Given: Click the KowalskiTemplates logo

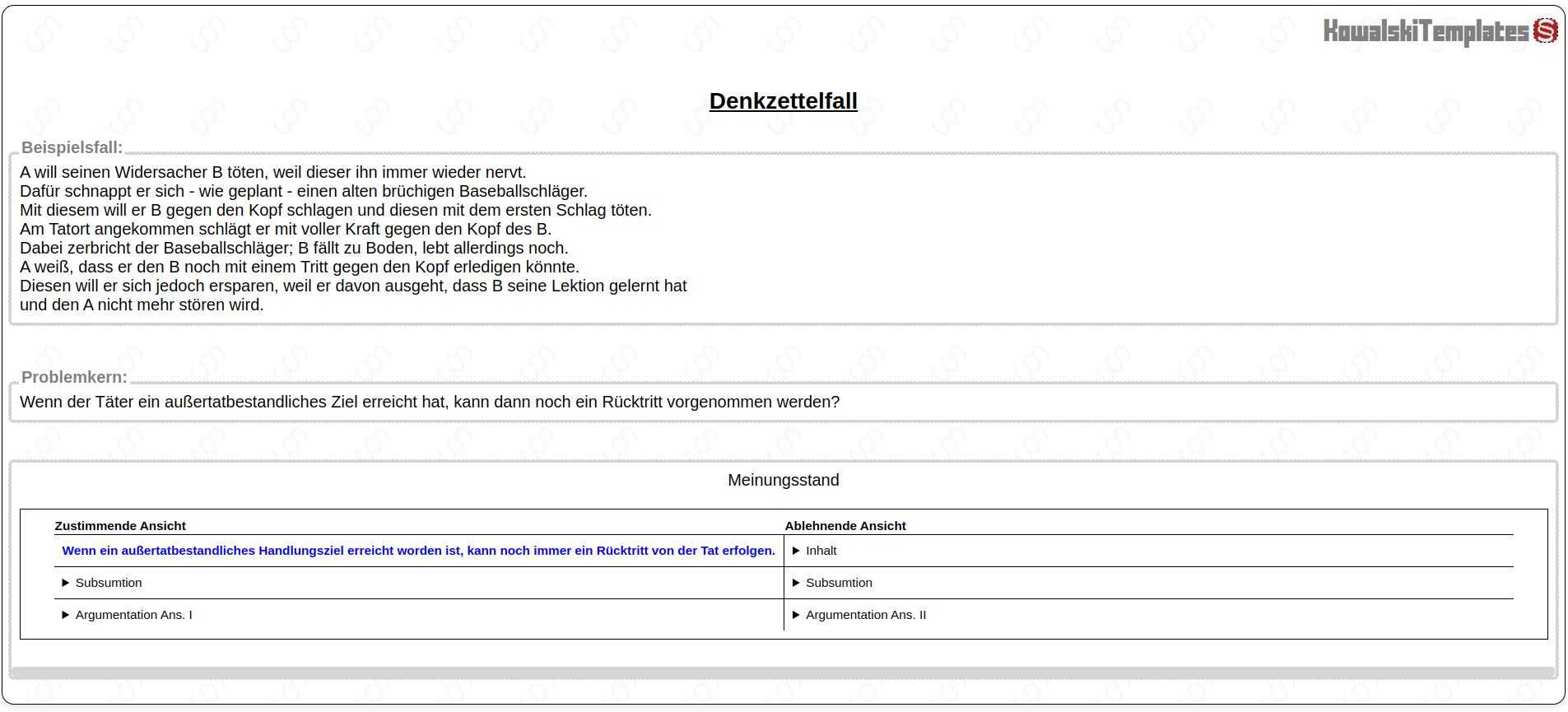Looking at the screenshot, I should point(1440,31).
